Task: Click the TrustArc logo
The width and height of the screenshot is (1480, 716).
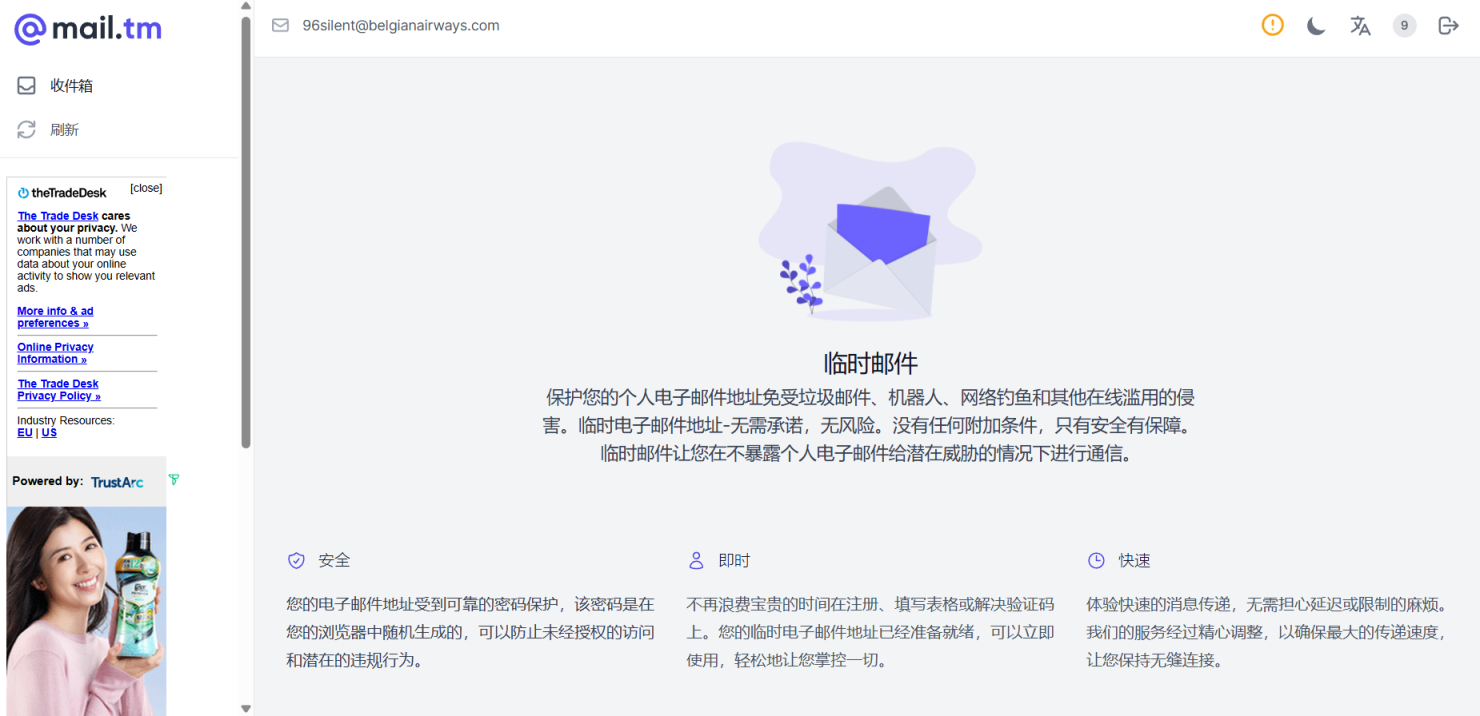Action: (117, 481)
